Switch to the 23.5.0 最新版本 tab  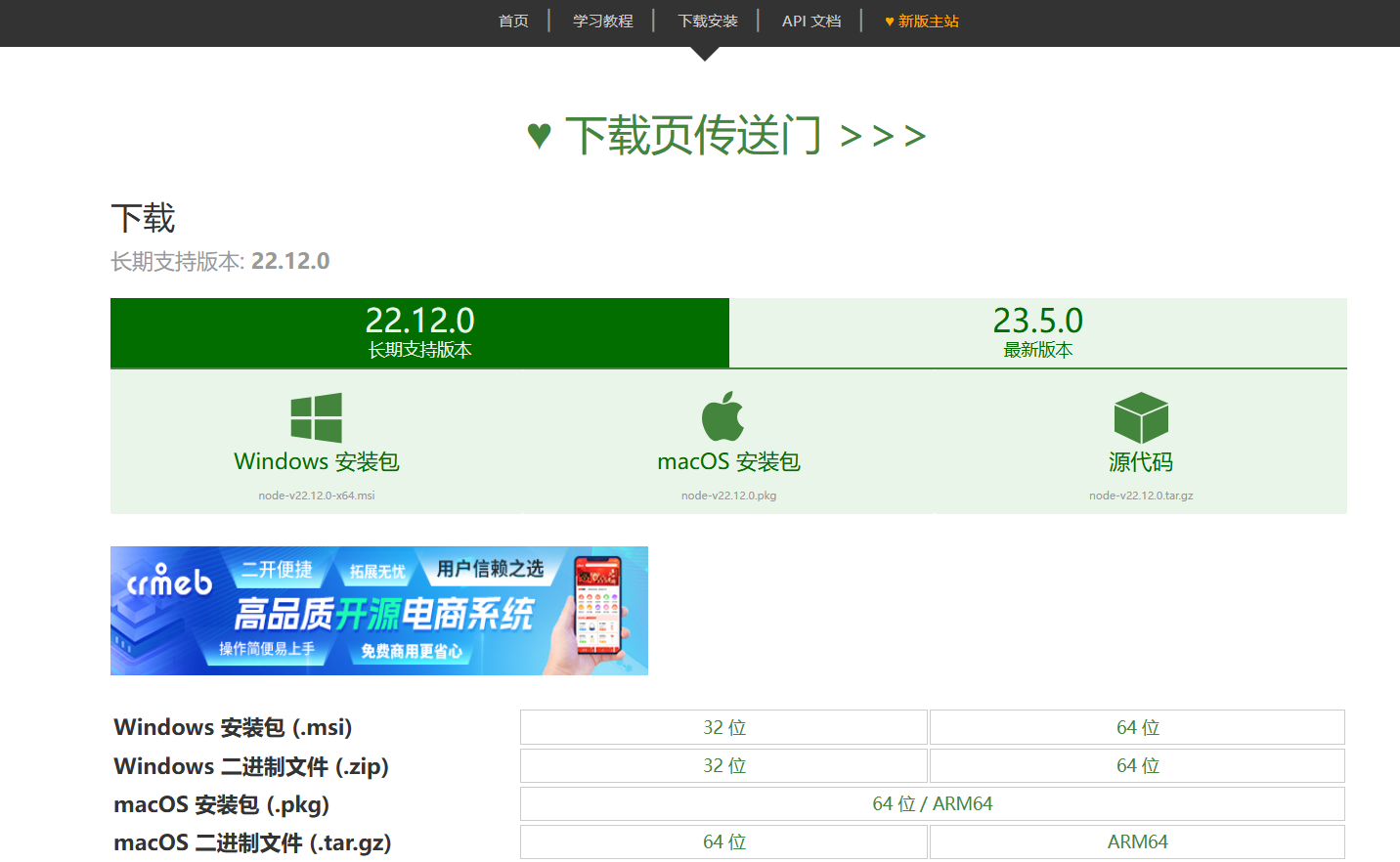[1037, 332]
